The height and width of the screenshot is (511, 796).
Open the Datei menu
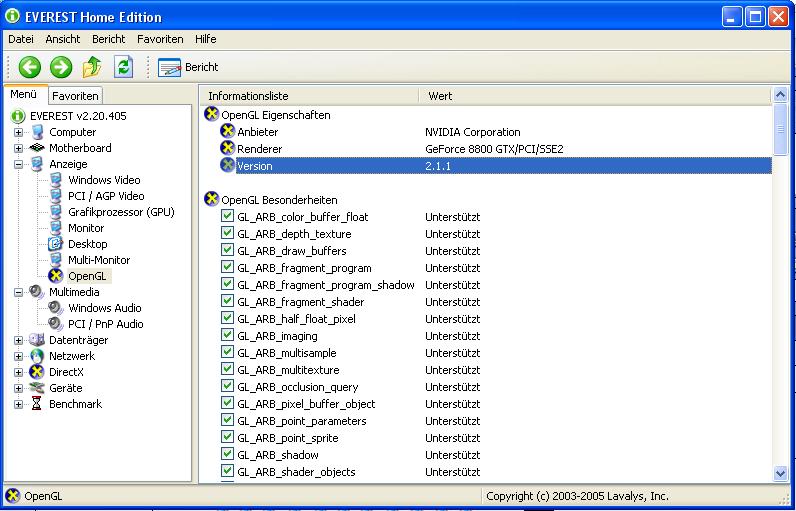[21, 39]
